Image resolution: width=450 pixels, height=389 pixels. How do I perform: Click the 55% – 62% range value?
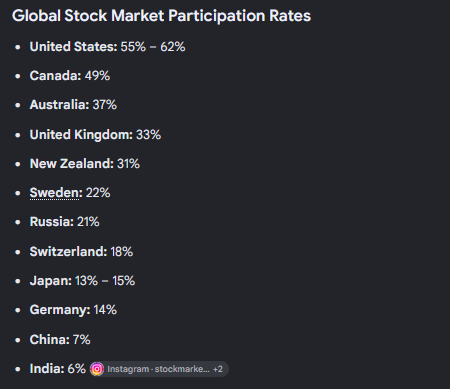(x=153, y=47)
